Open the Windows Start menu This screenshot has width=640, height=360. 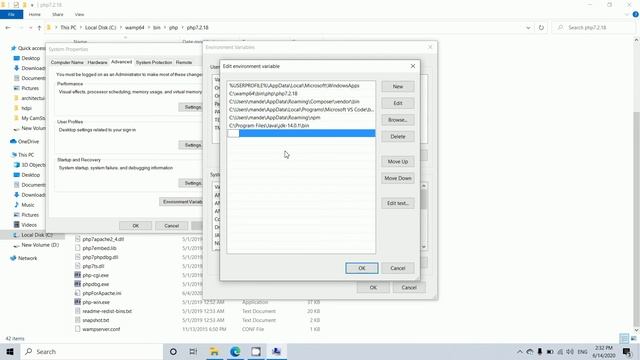tap(10, 351)
